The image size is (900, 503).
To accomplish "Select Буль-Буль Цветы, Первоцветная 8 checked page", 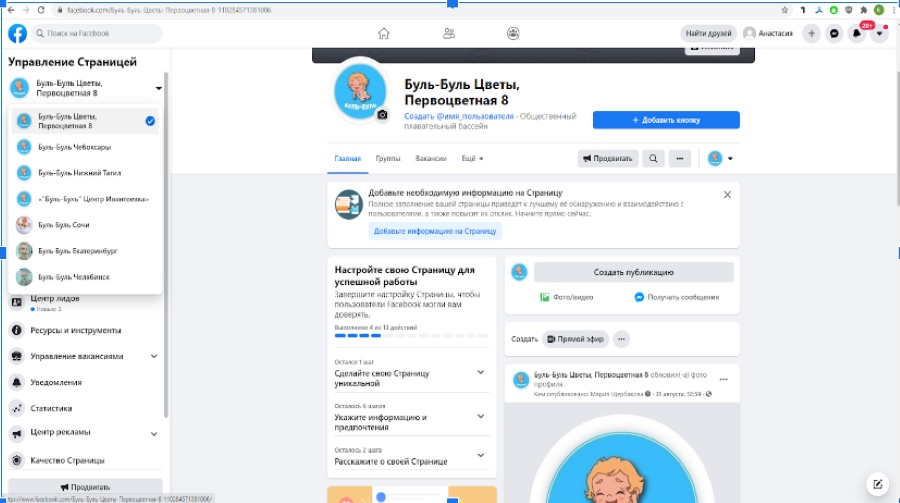I will (x=85, y=121).
